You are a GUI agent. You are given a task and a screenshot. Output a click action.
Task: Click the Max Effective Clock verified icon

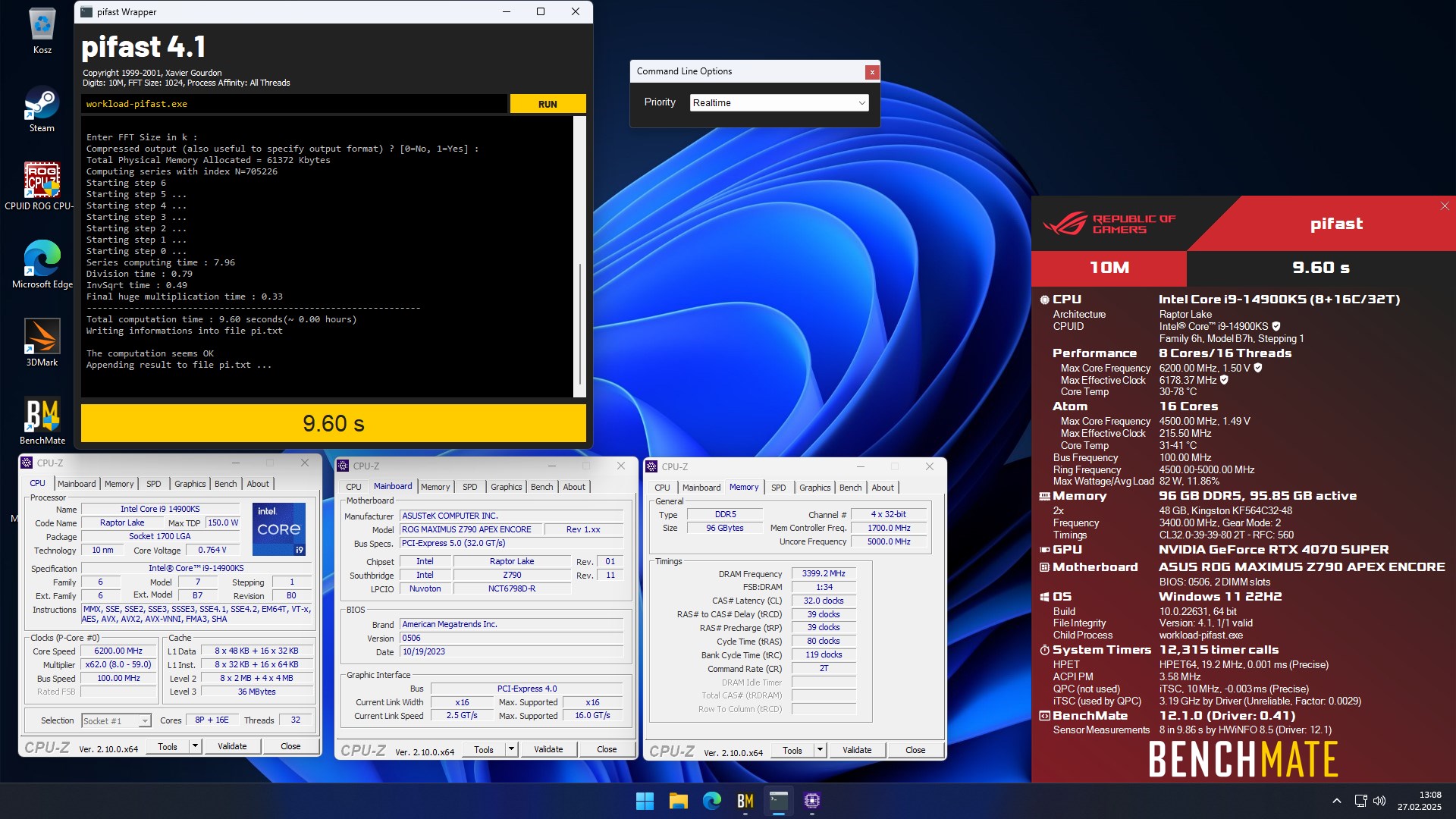click(x=1224, y=380)
